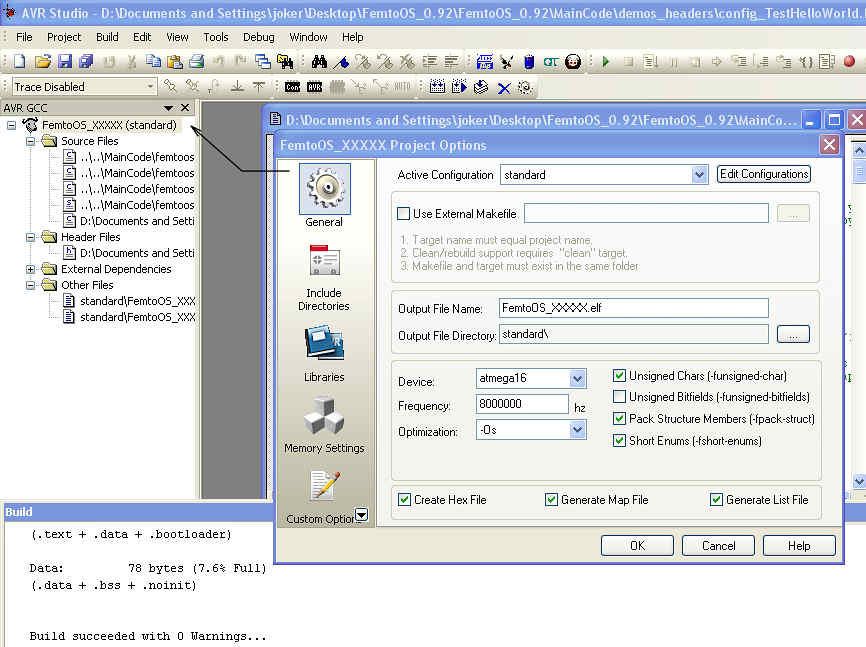
Task: Toggle Pack Structure Members checkbox
Action: 619,418
